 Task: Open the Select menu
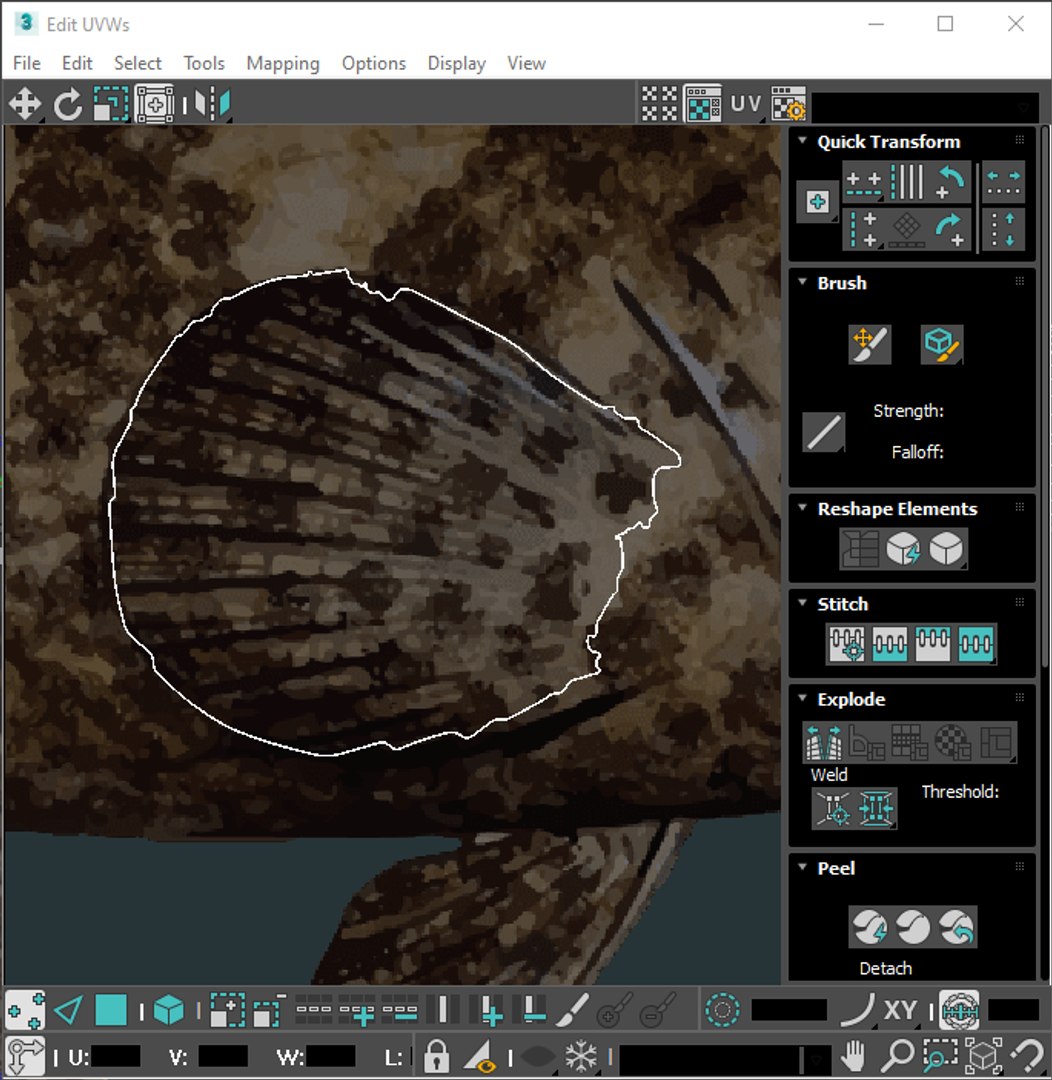[x=138, y=63]
